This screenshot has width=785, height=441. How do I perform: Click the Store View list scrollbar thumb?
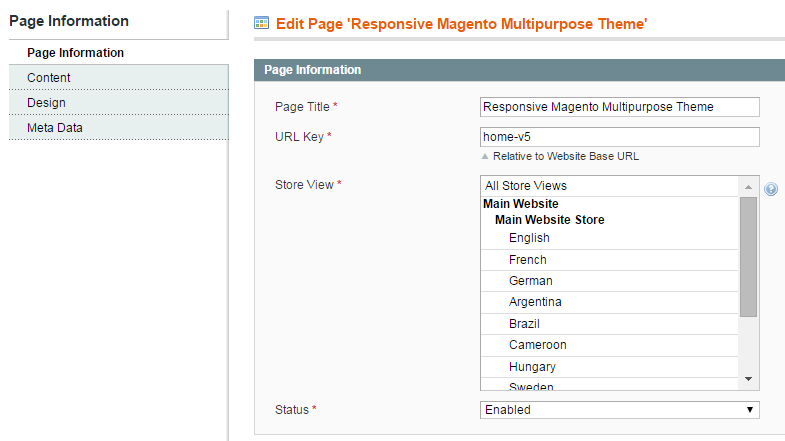coord(748,257)
